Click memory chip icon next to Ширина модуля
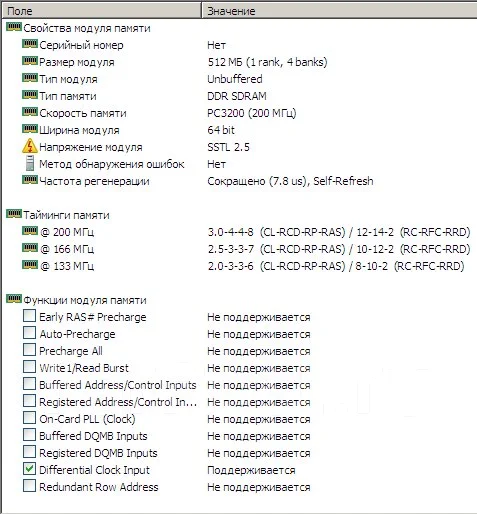The width and height of the screenshot is (477, 514). [30, 129]
